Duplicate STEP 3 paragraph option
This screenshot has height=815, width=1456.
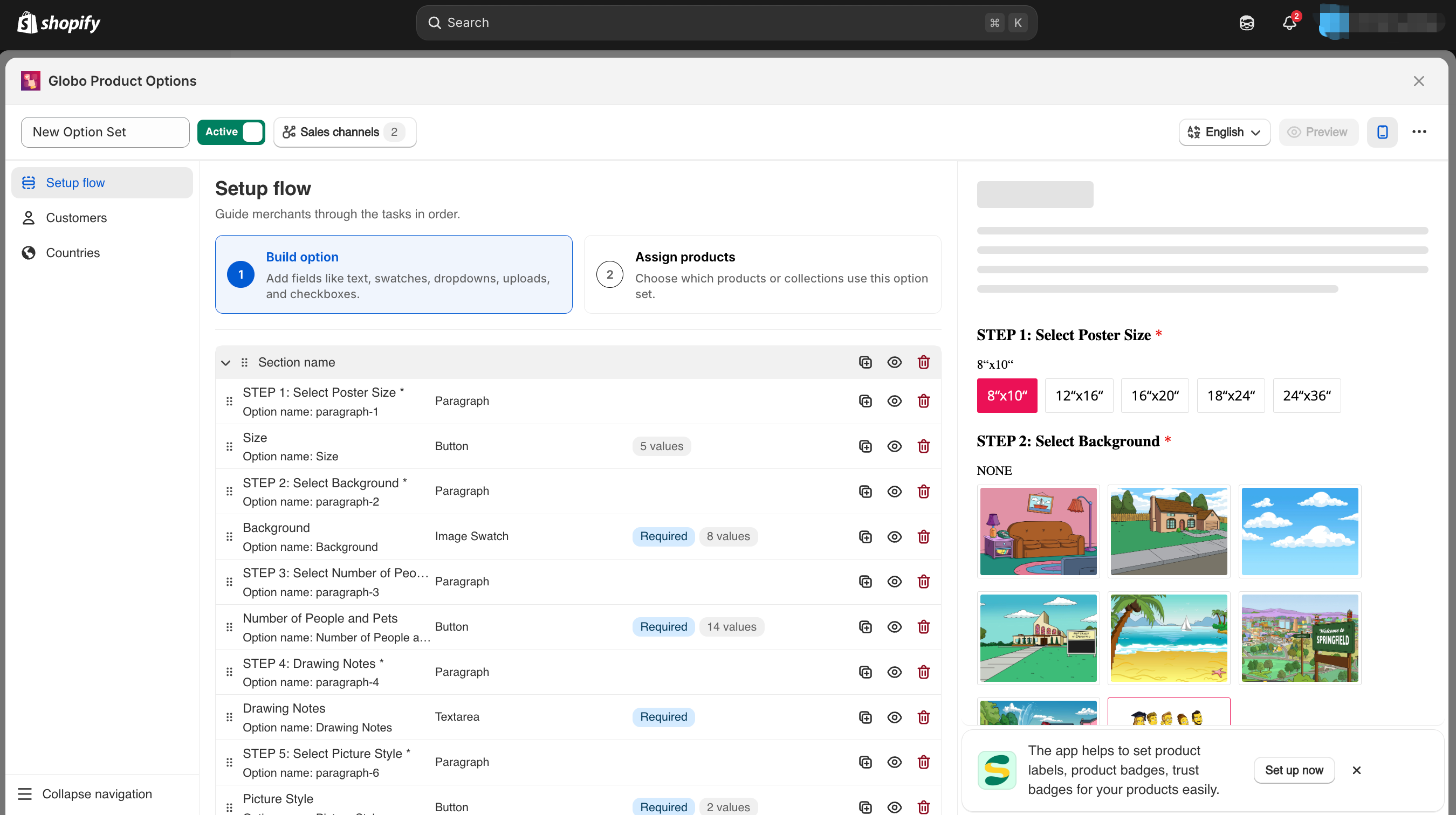point(865,582)
